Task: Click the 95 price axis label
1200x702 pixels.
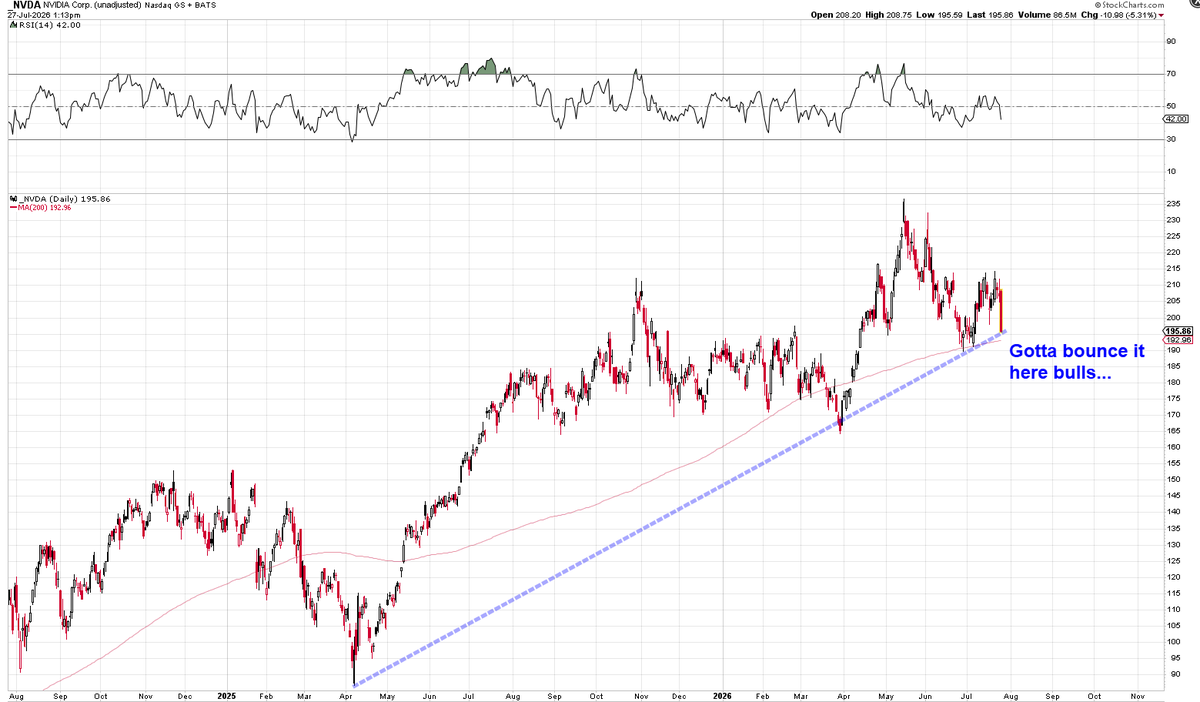Action: coord(1170,656)
